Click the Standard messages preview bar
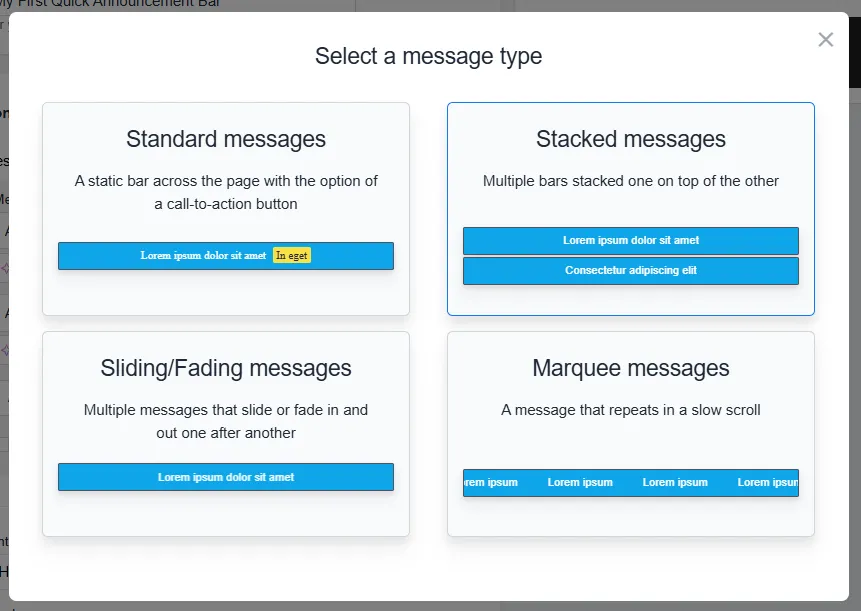861x611 pixels. (x=226, y=256)
